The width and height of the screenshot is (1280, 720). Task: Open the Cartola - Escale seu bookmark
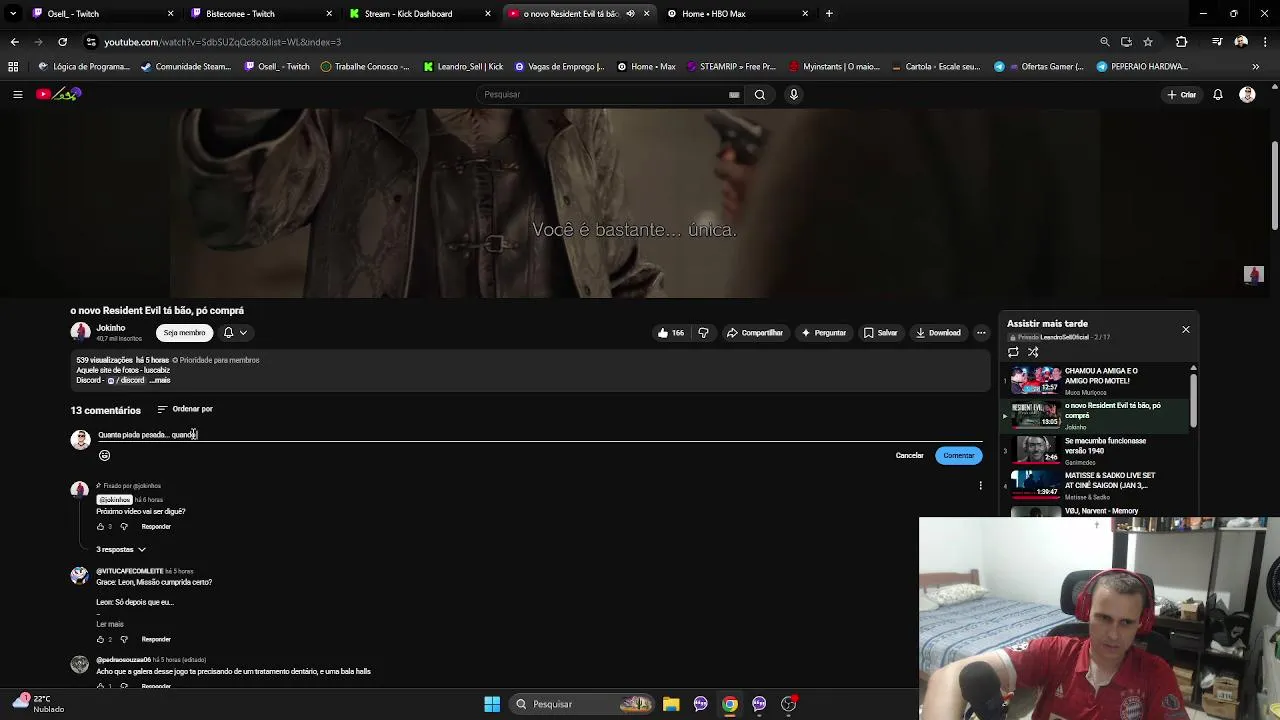pos(935,67)
